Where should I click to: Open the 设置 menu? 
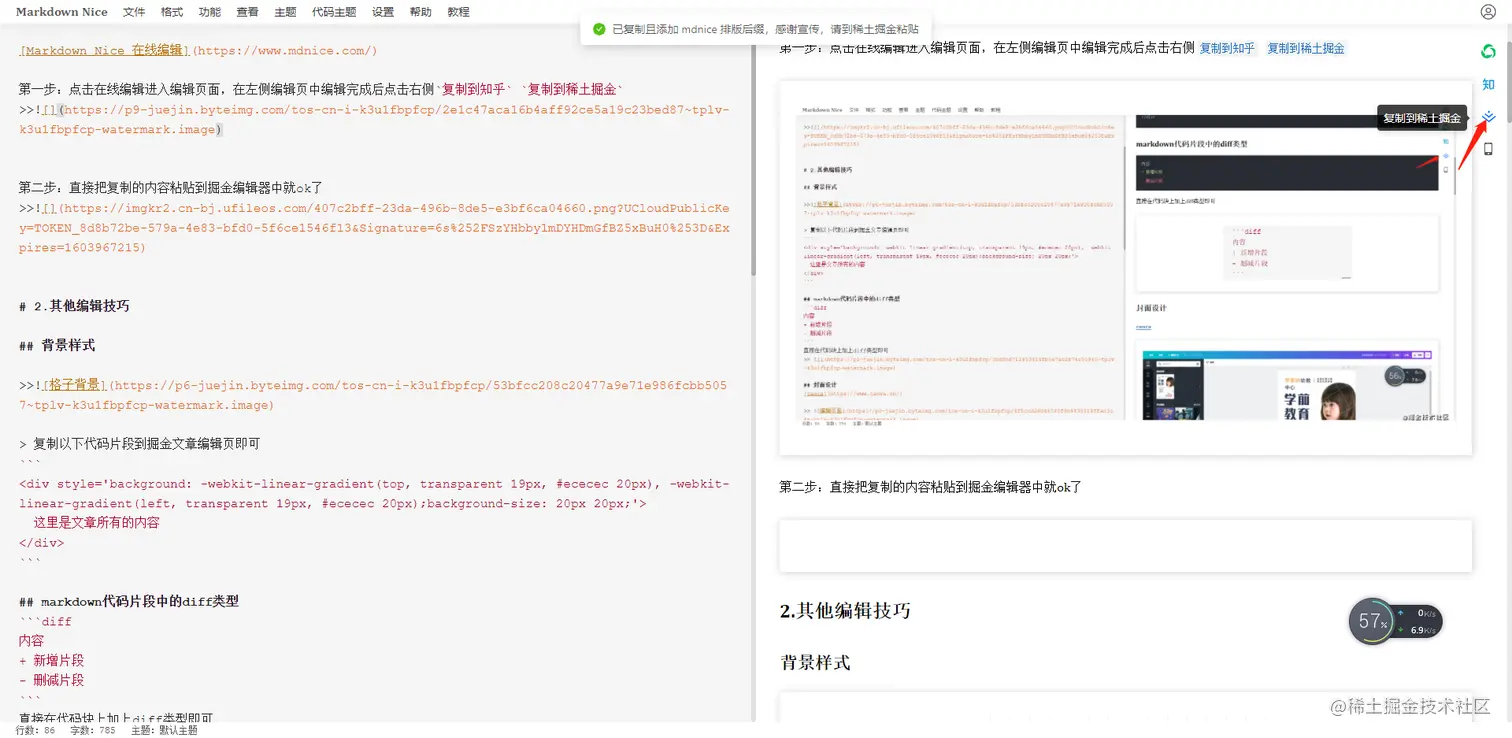pyautogui.click(x=383, y=12)
